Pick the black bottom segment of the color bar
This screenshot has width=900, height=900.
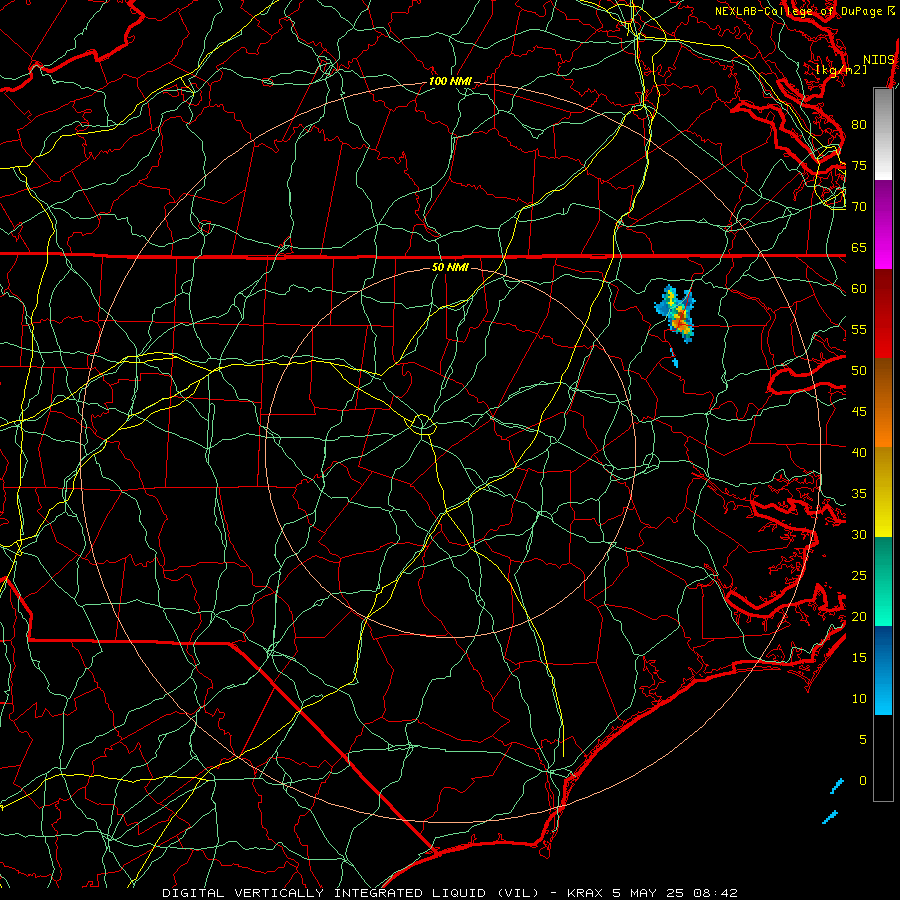click(883, 758)
